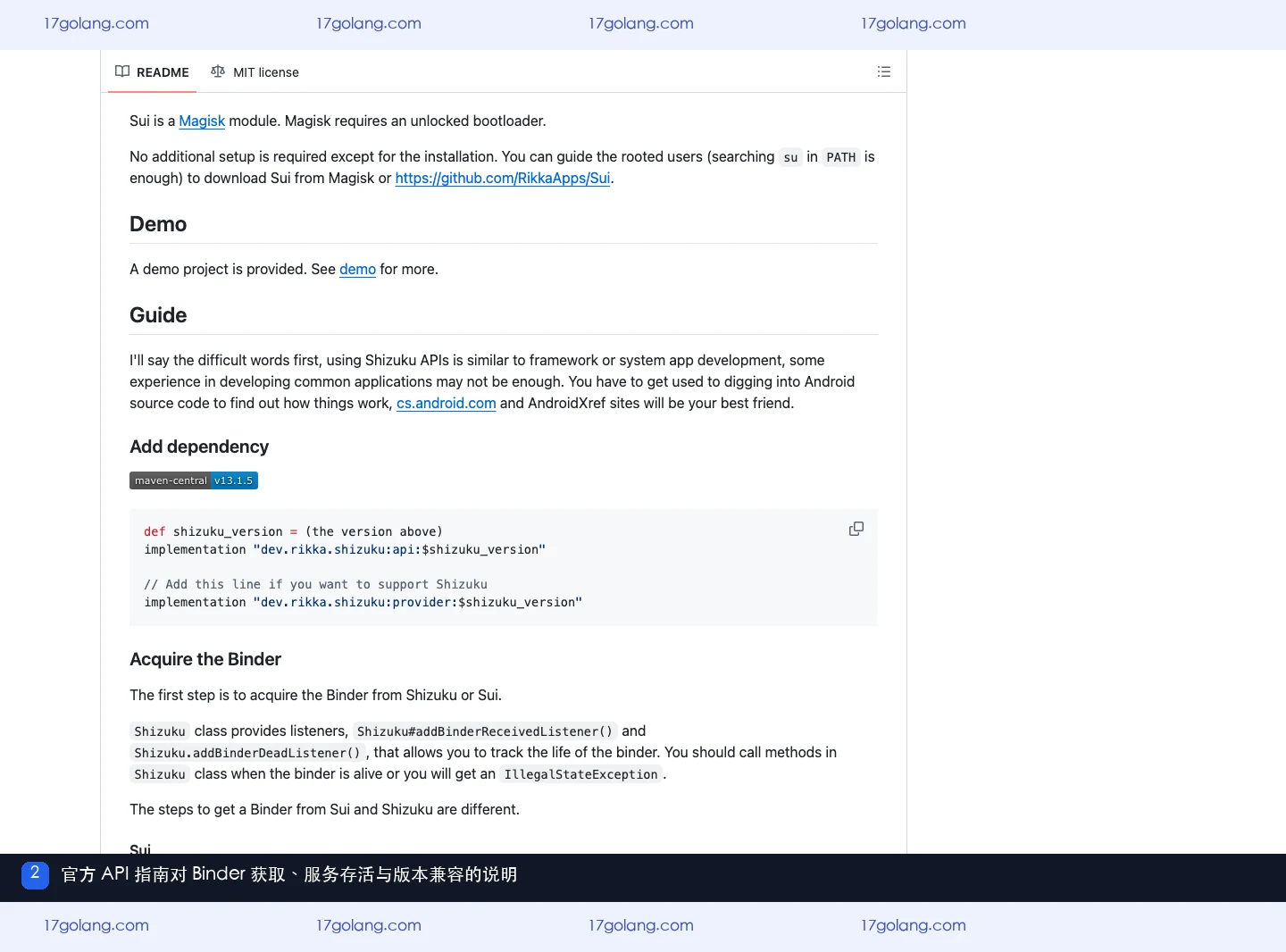Click 'The steps to get a Binder' sentence
1286x952 pixels.
tap(324, 809)
